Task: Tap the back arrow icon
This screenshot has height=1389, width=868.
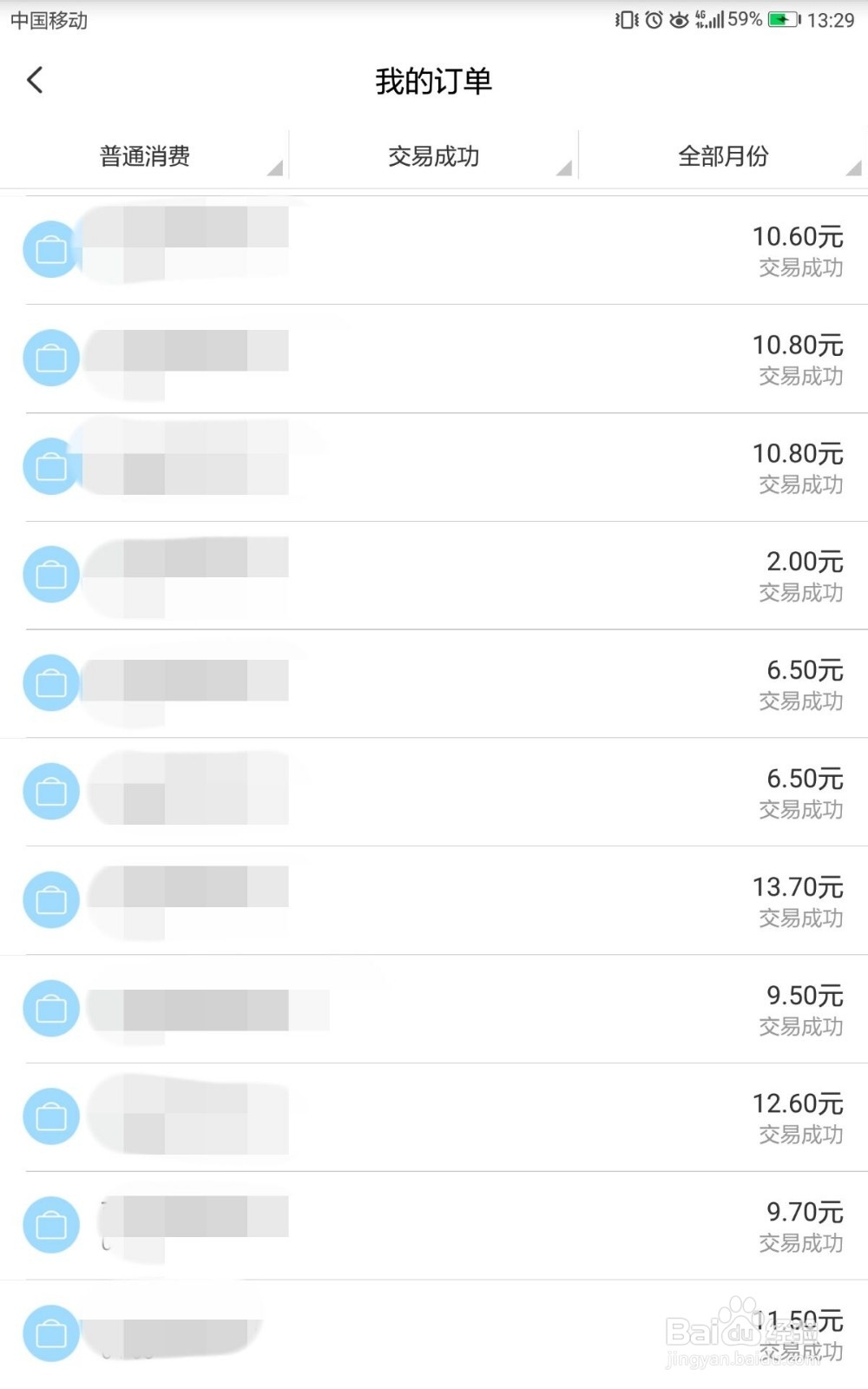Action: (x=35, y=81)
